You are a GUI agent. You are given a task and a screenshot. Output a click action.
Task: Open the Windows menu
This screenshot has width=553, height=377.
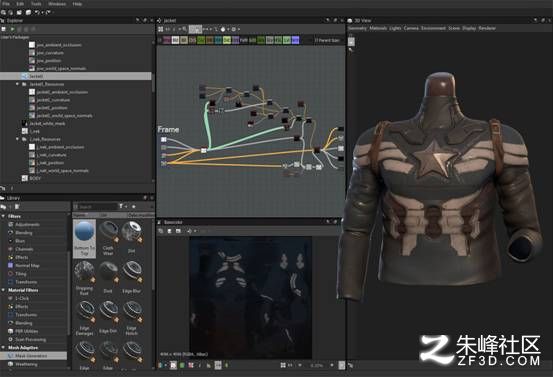57,4
